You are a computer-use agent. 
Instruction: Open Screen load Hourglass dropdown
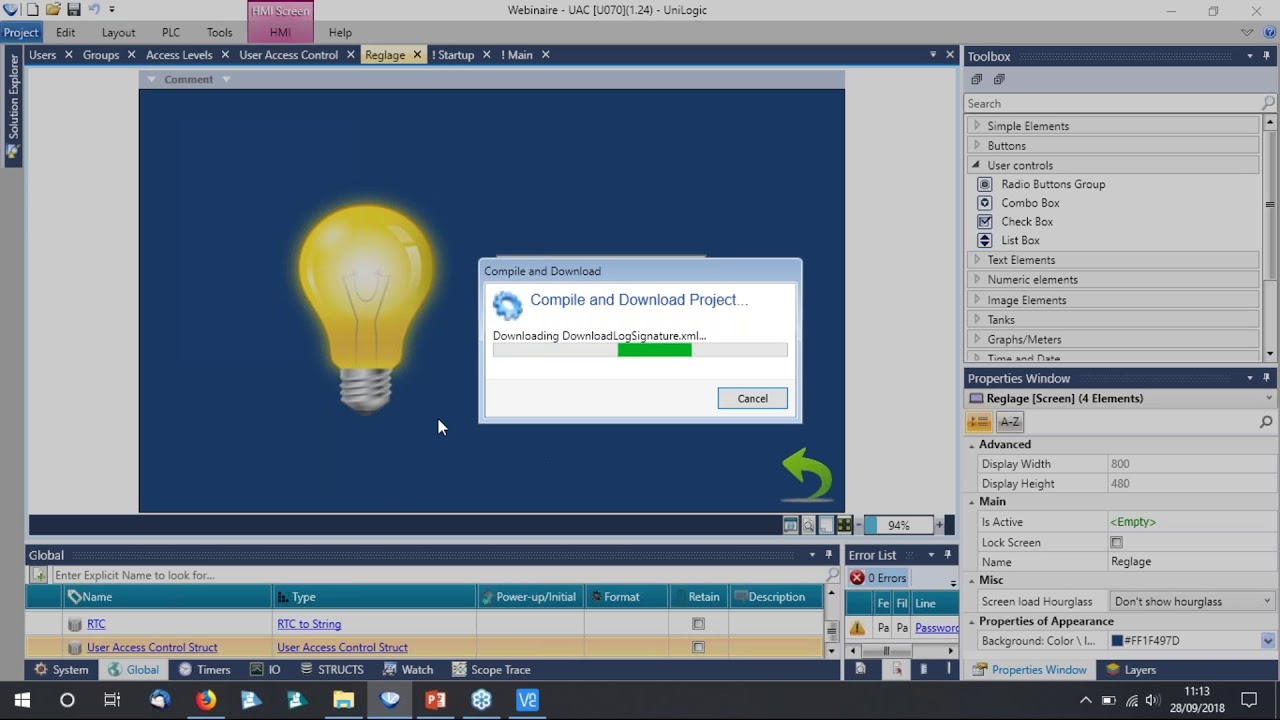tap(1267, 601)
